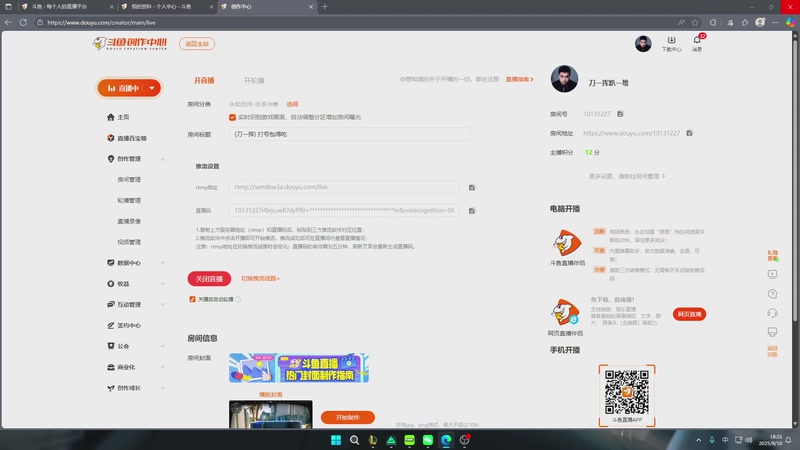The height and width of the screenshot is (450, 800).
Task: Copy the 直播码 stream key
Action: [472, 211]
